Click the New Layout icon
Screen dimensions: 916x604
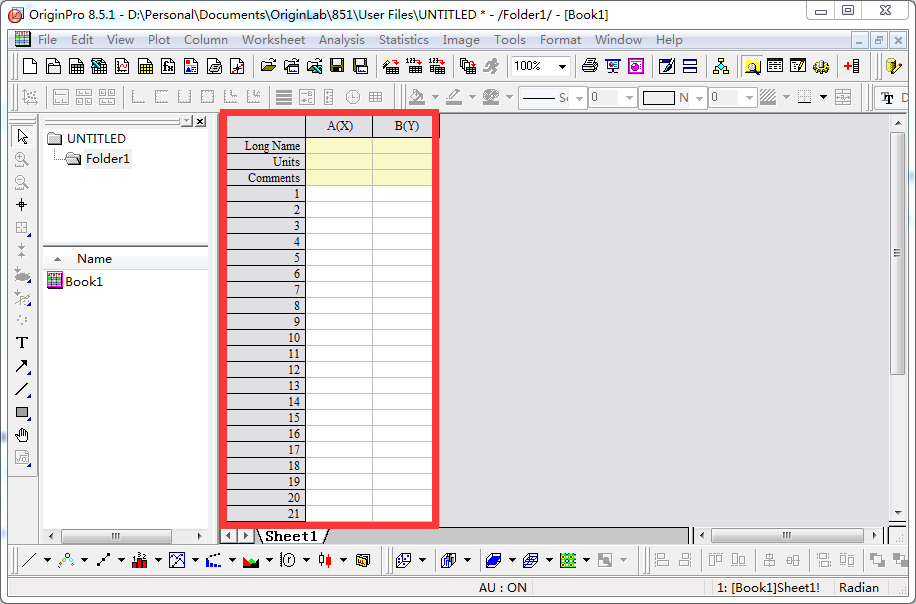191,66
